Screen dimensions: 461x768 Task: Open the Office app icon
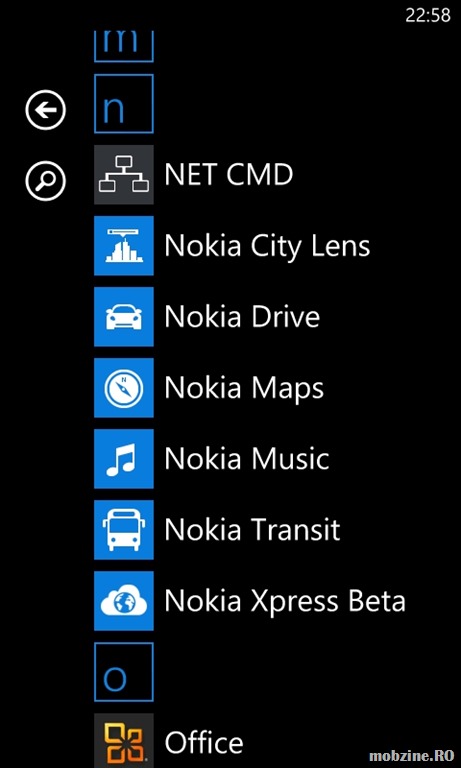click(124, 741)
